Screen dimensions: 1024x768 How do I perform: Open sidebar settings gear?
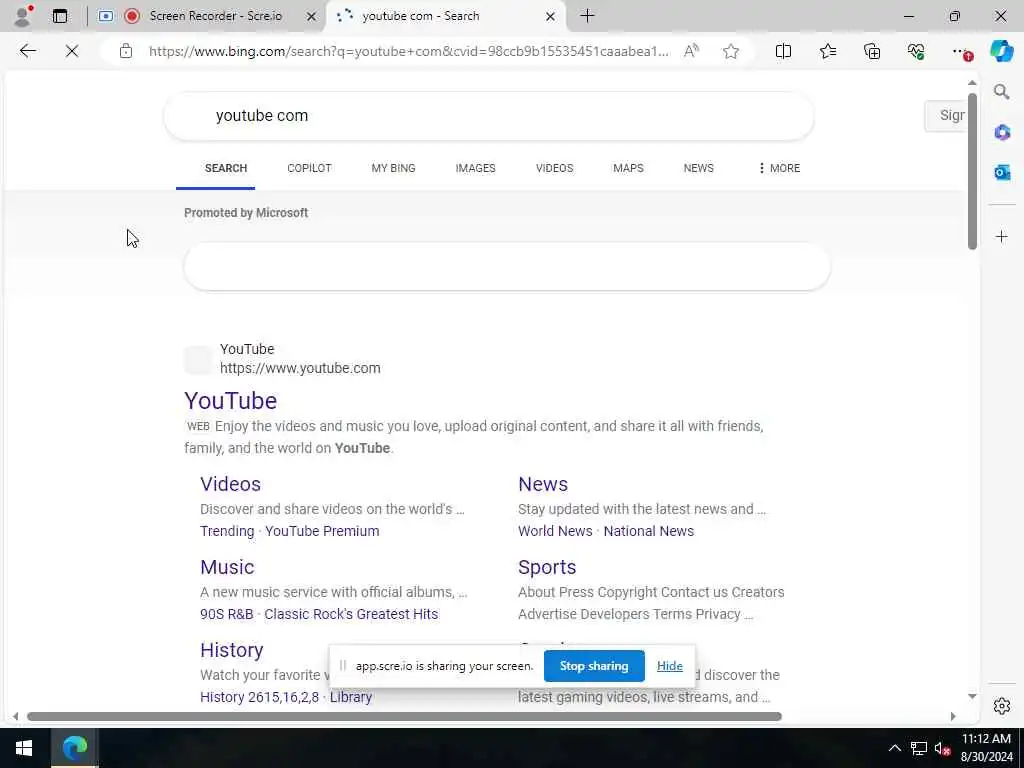point(1002,706)
